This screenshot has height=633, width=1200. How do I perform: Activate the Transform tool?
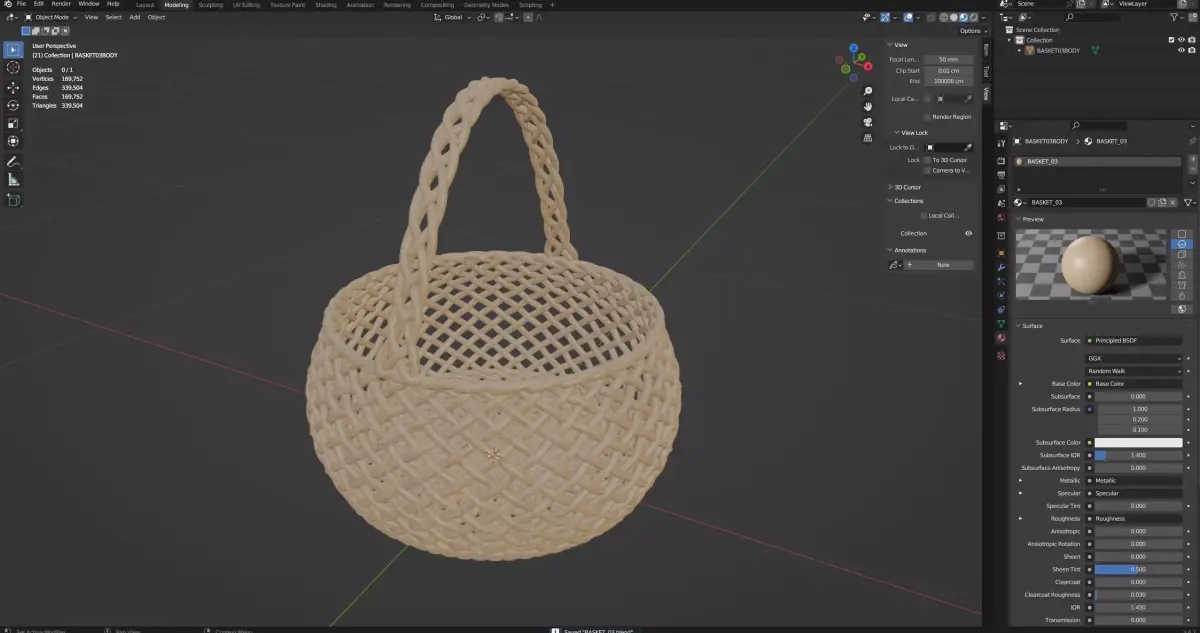pos(13,141)
